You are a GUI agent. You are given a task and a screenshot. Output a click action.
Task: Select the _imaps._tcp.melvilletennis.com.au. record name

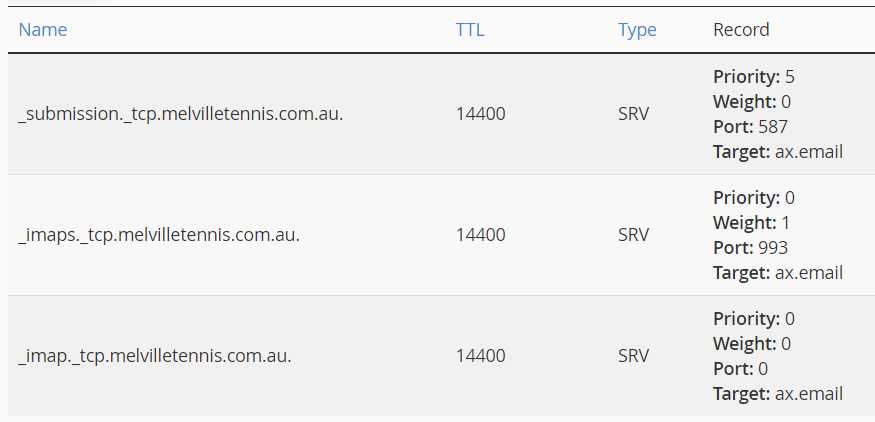159,235
